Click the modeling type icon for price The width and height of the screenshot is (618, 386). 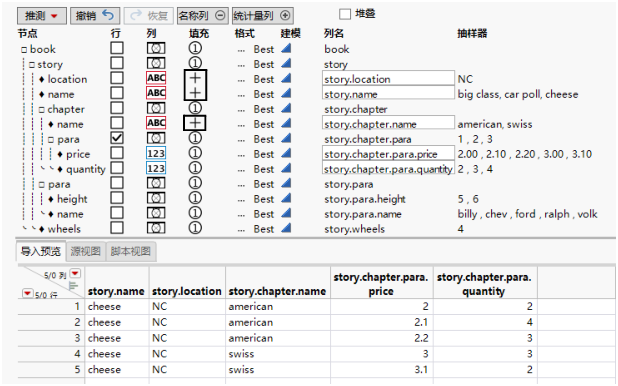(x=286, y=153)
